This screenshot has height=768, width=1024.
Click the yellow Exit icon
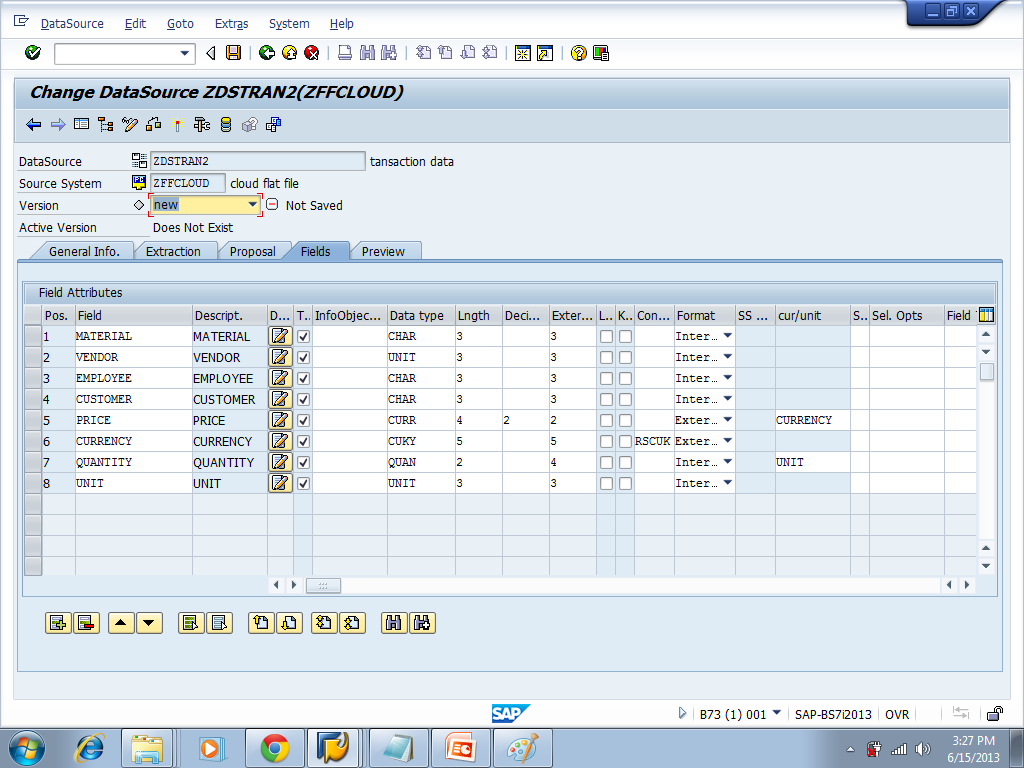coord(289,53)
